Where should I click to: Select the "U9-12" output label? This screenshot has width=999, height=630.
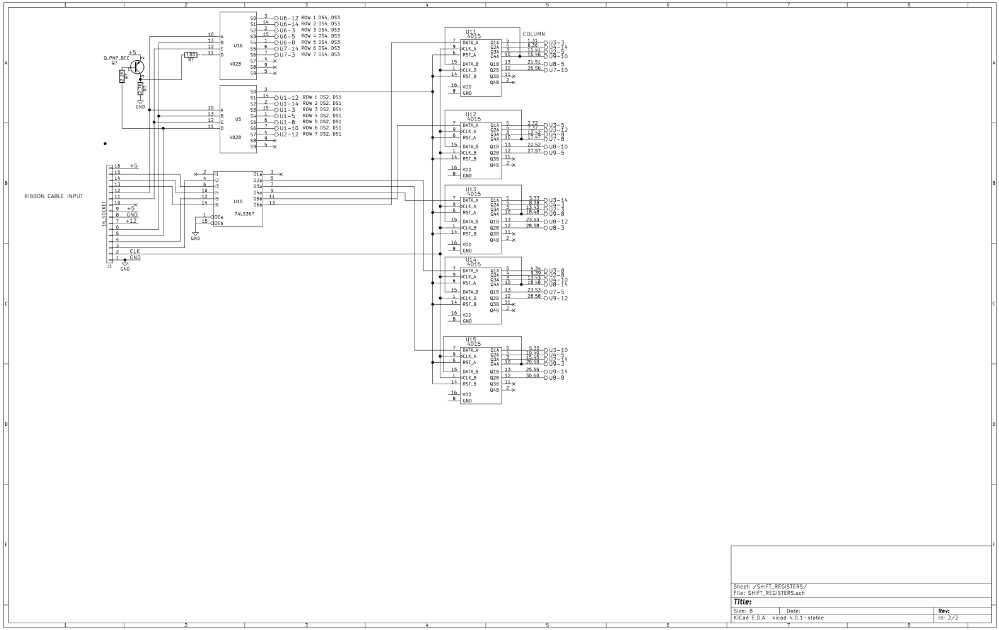[x=557, y=298]
